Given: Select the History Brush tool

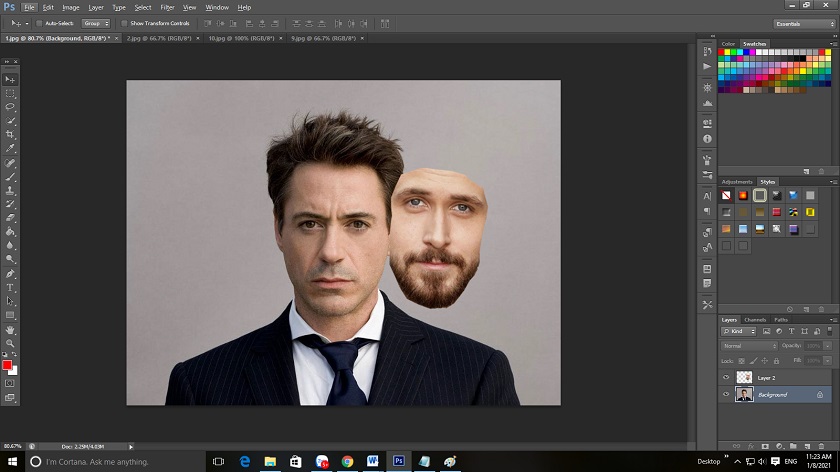Looking at the screenshot, I should click(x=10, y=204).
